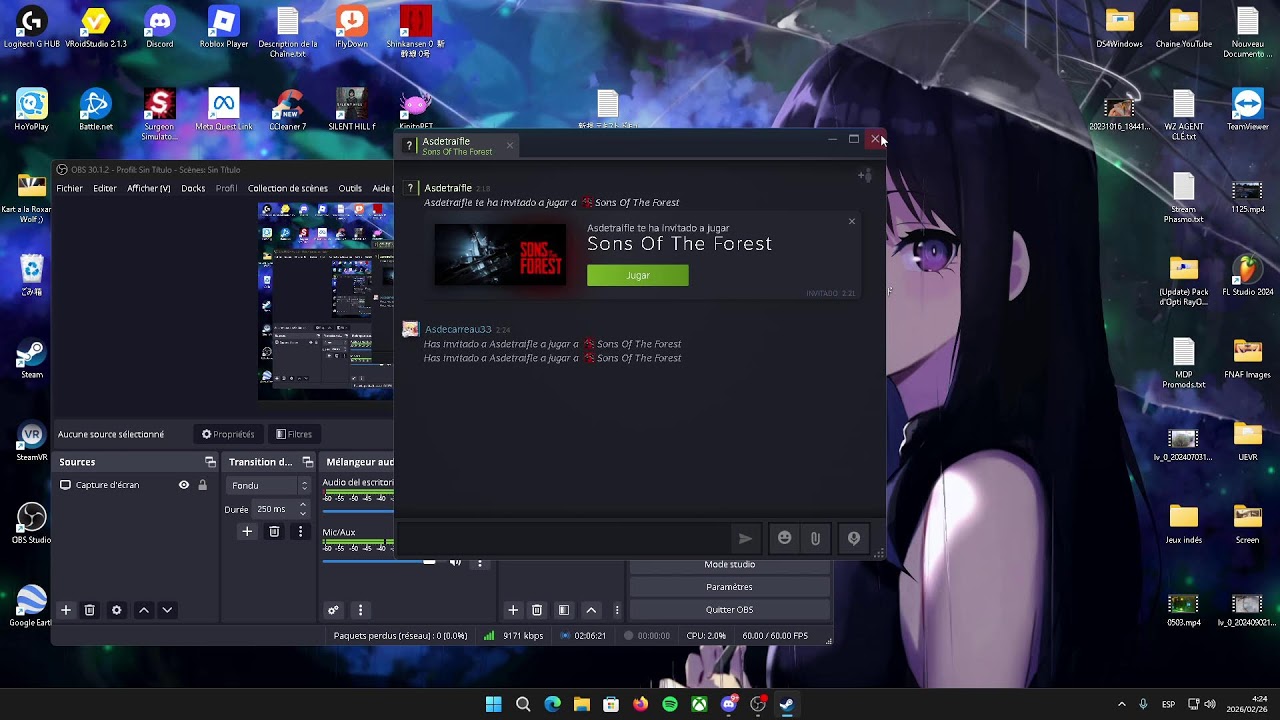The width and height of the screenshot is (1280, 720).
Task: Open the emoji picker in Steam chat
Action: (x=785, y=538)
